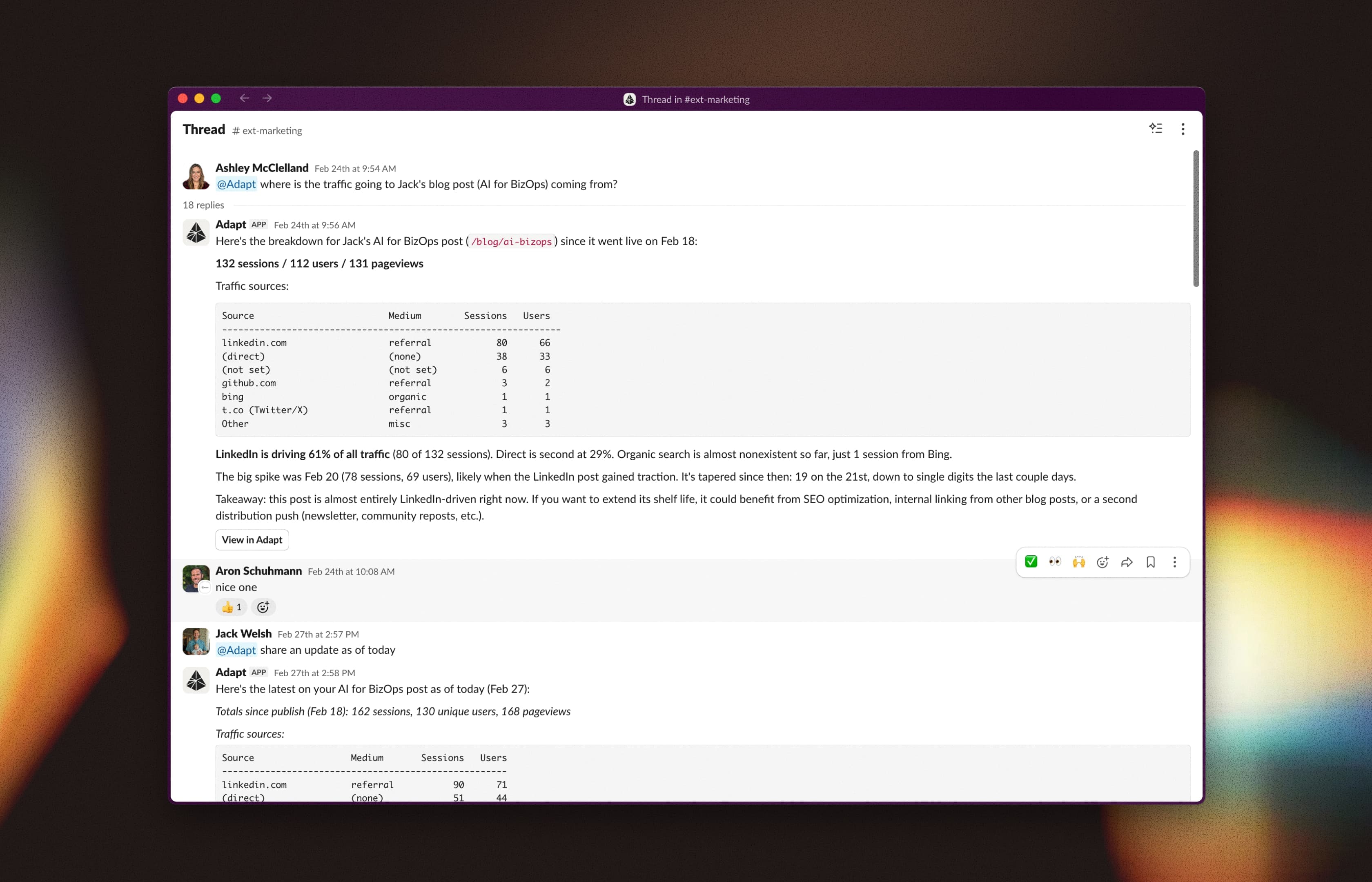Toggle the thumbs-up reaction on nice one

[x=231, y=606]
